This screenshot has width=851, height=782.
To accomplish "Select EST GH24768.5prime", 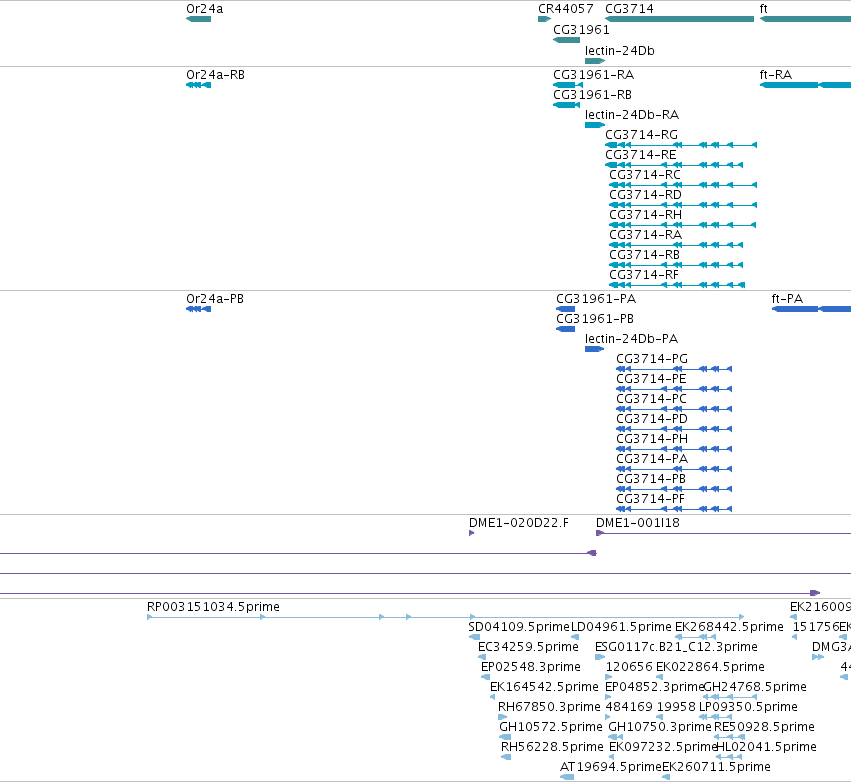I will pos(730,697).
